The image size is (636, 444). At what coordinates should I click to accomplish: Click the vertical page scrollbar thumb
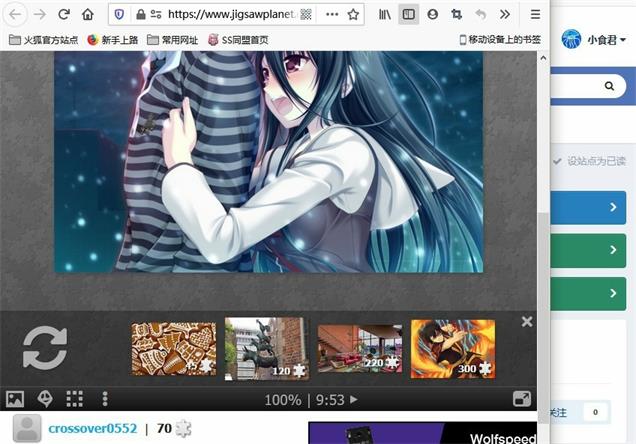(544, 317)
